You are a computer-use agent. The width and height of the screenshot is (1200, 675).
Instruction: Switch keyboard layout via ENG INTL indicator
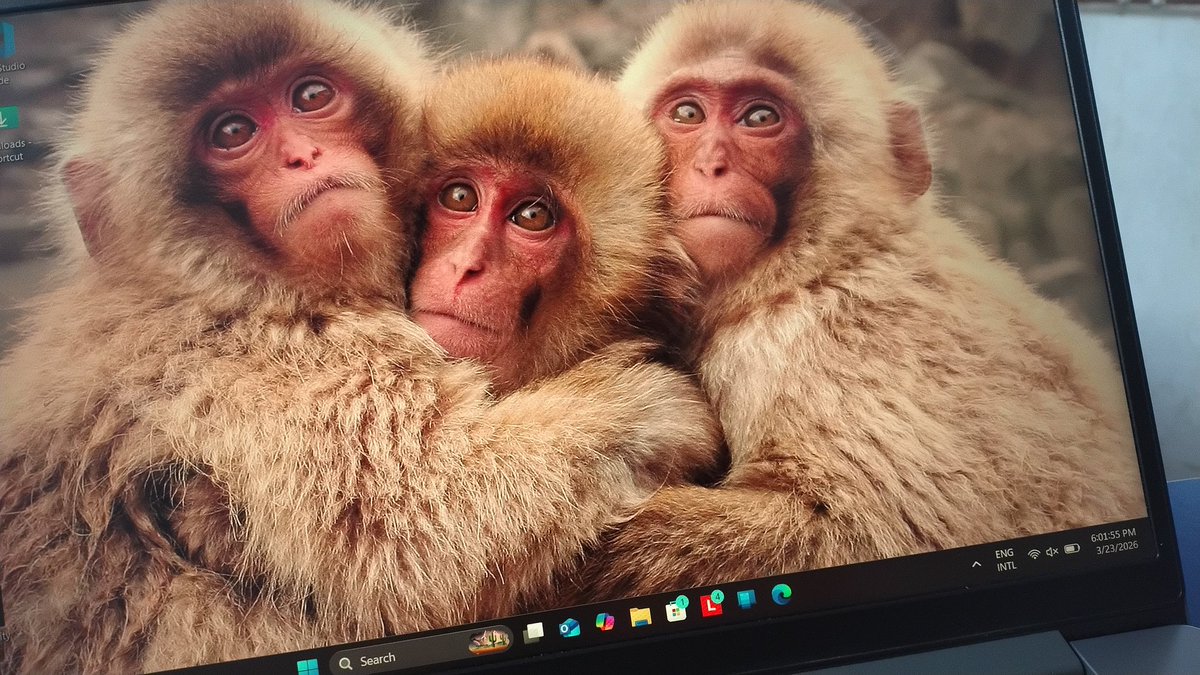tap(1004, 559)
